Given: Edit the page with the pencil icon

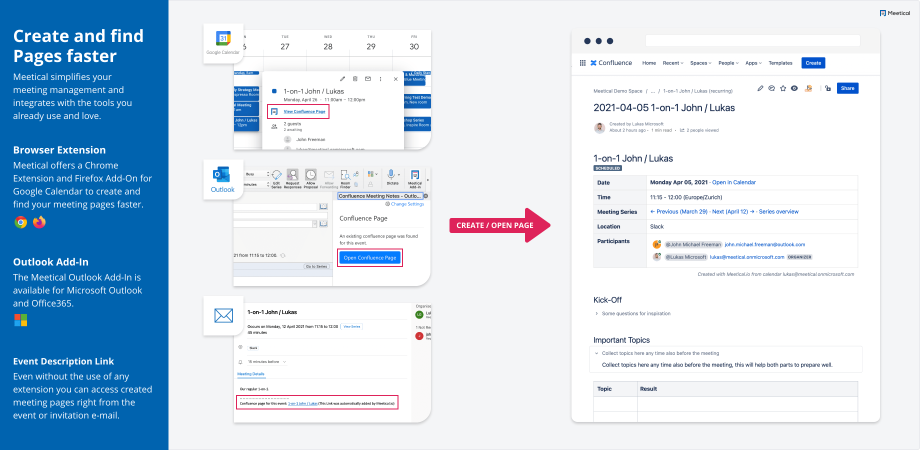Looking at the screenshot, I should (760, 88).
